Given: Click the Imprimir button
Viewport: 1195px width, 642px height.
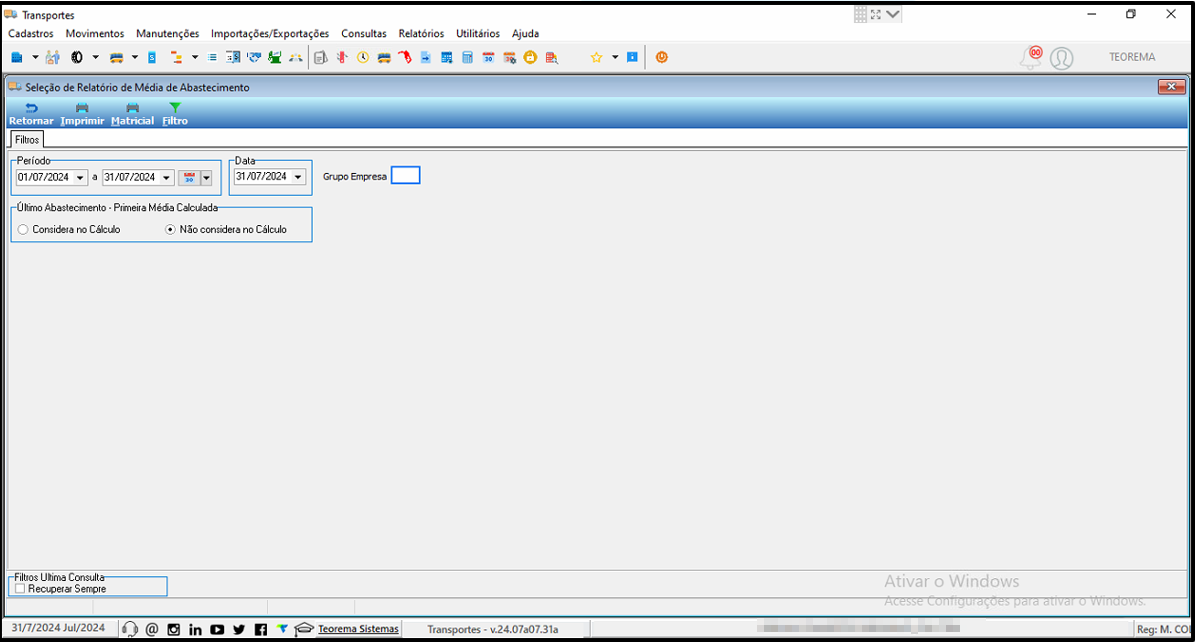Looking at the screenshot, I should (x=82, y=114).
